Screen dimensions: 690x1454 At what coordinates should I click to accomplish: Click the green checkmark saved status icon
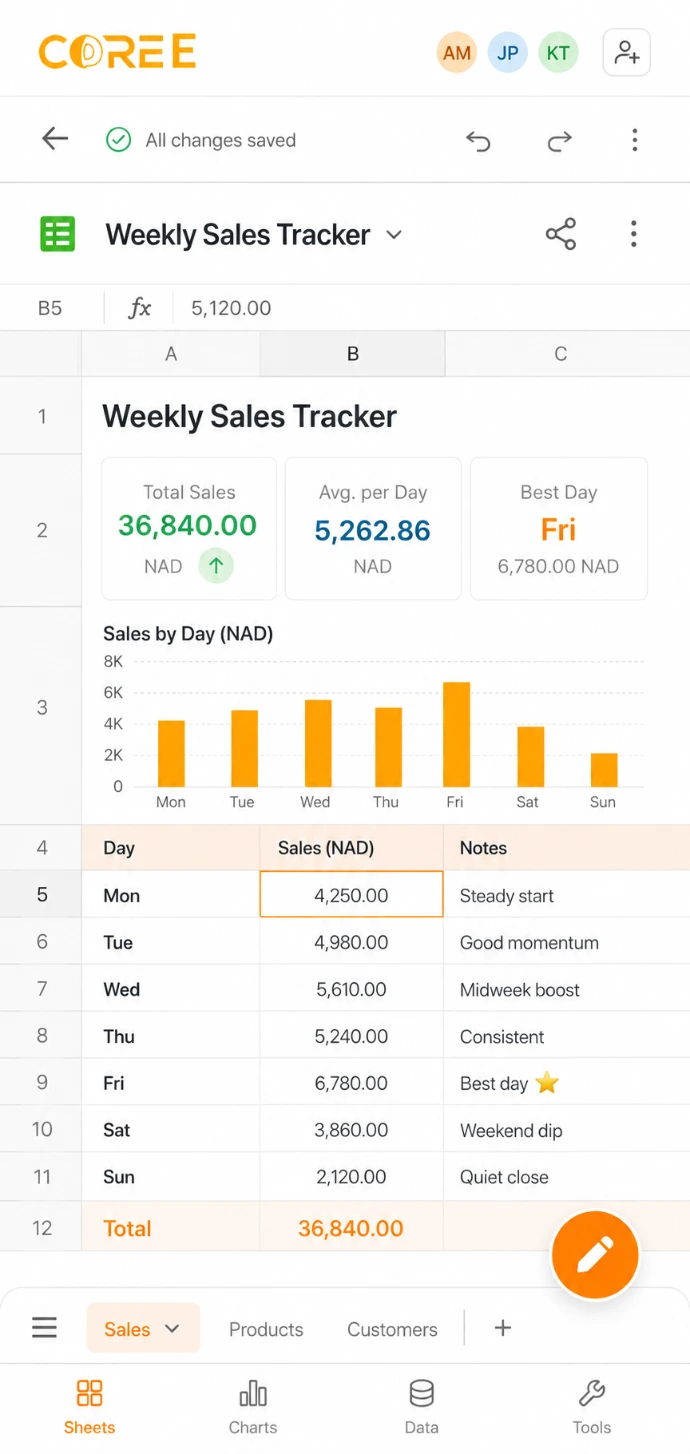click(x=118, y=140)
